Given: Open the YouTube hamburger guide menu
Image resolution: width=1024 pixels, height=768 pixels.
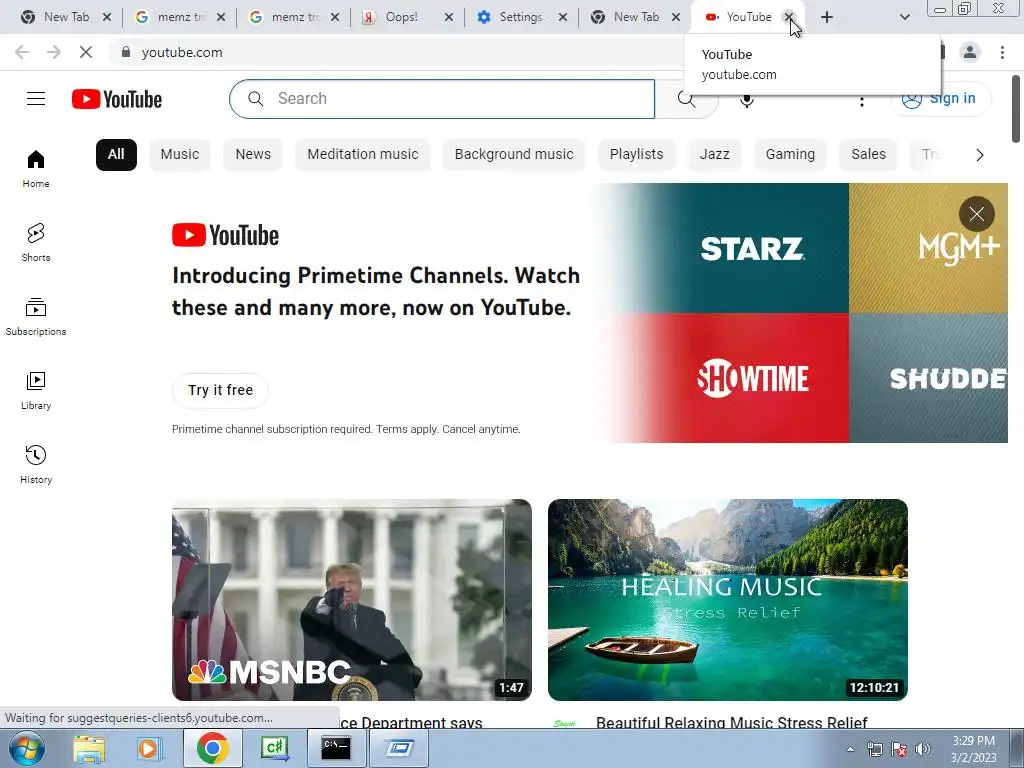Looking at the screenshot, I should 36,99.
